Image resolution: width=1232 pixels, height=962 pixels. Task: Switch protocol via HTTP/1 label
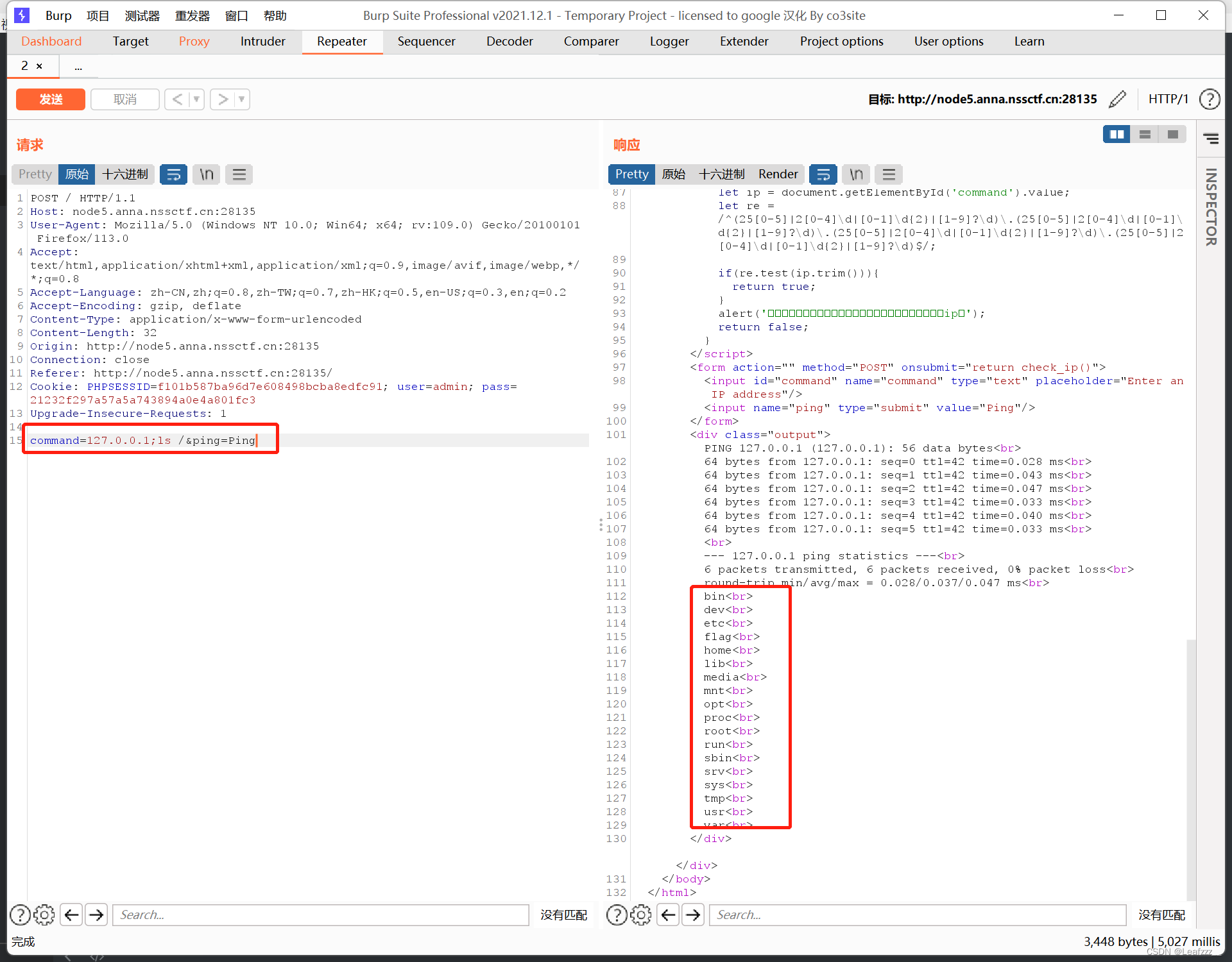tap(1168, 99)
